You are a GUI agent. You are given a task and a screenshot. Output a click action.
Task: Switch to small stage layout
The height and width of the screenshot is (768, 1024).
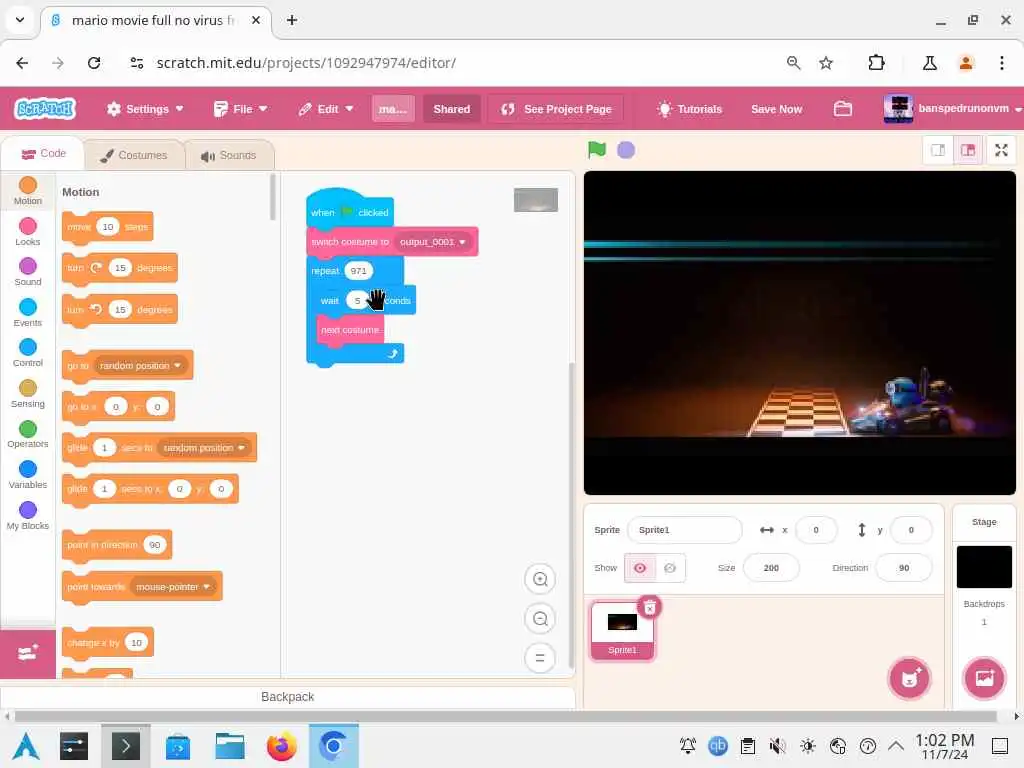click(x=938, y=150)
